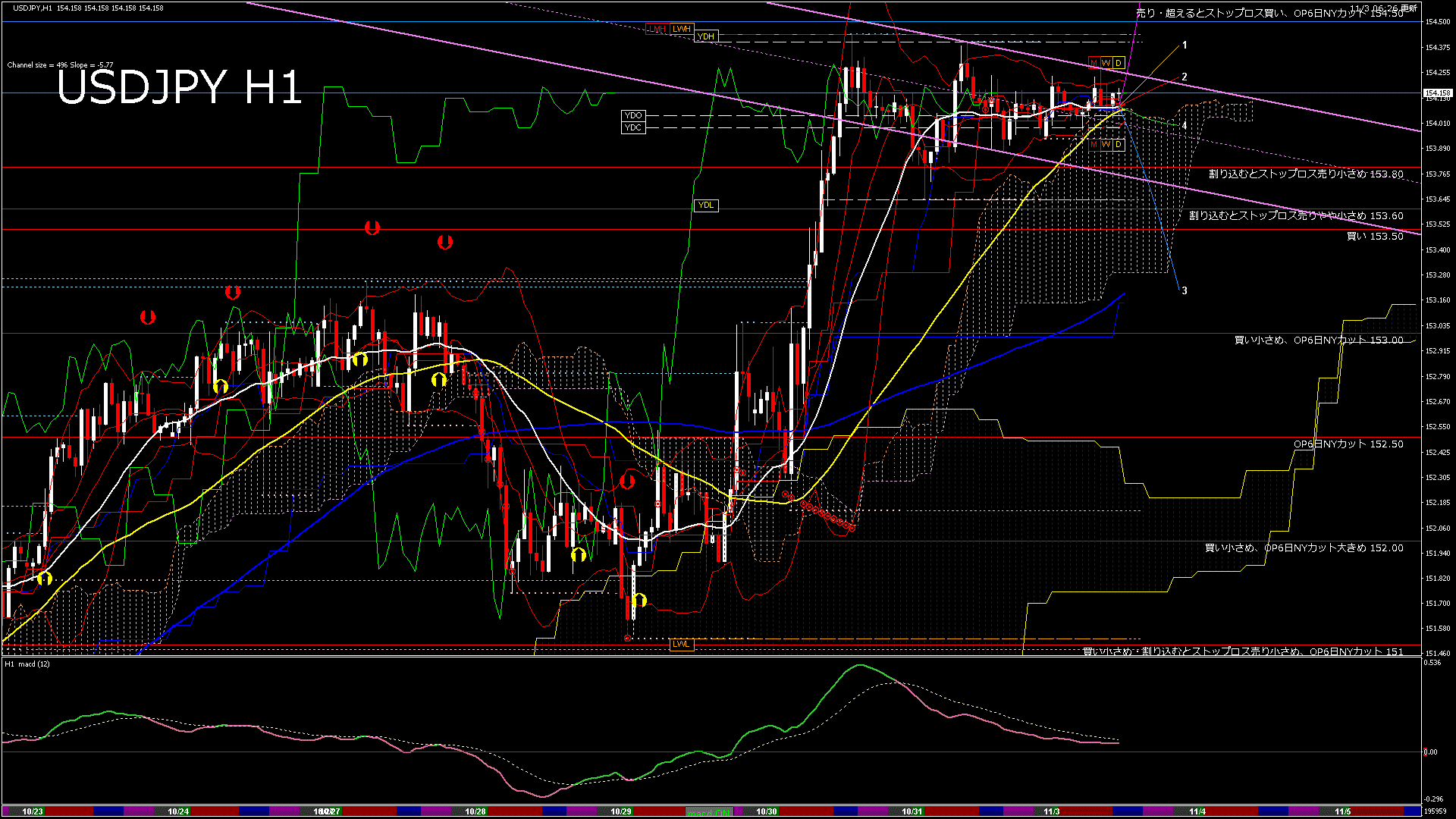Click the 11/3 date marker
This screenshot has height=819, width=1456.
1052,811
